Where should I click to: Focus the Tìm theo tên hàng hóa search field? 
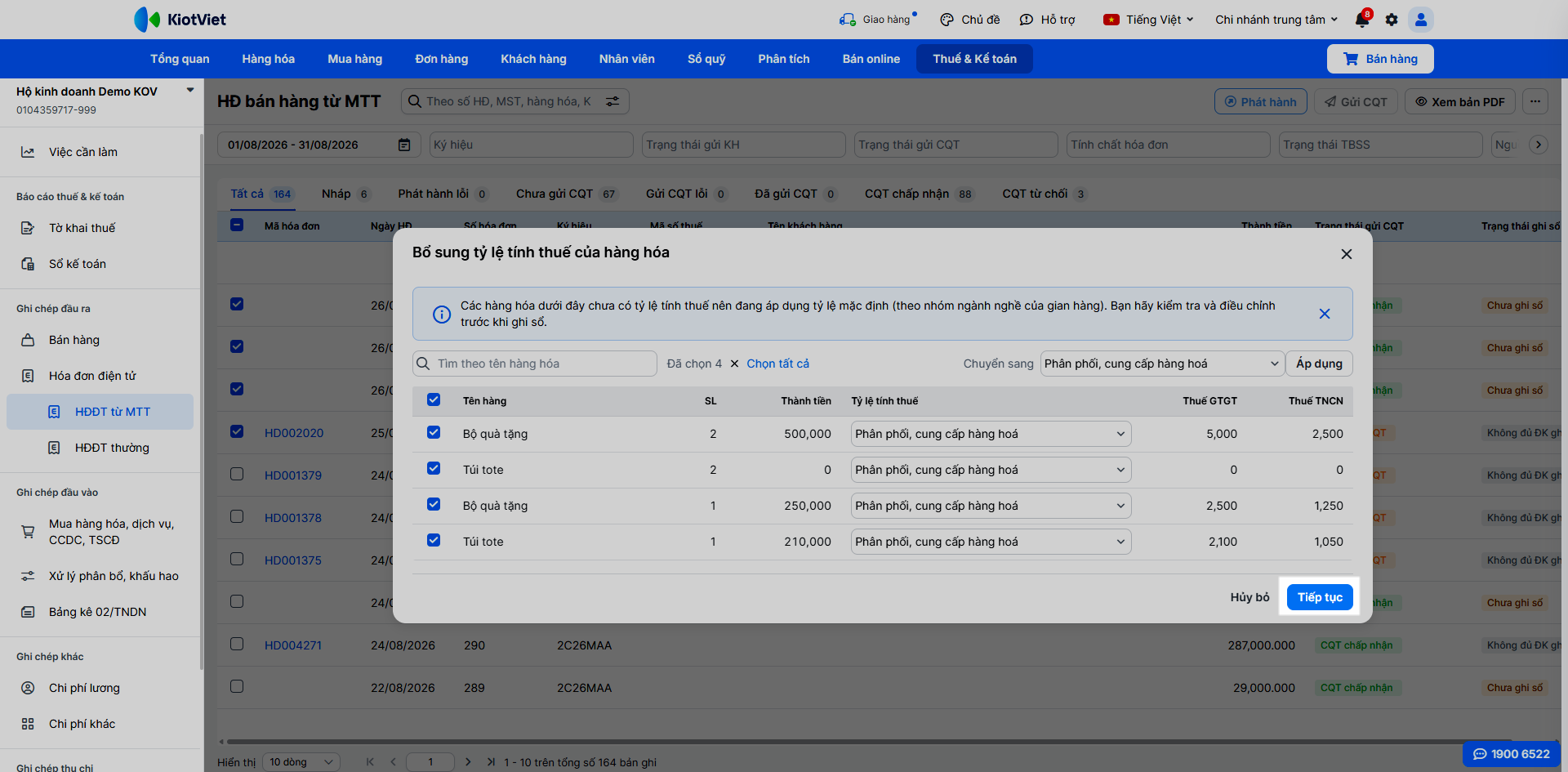click(x=535, y=364)
